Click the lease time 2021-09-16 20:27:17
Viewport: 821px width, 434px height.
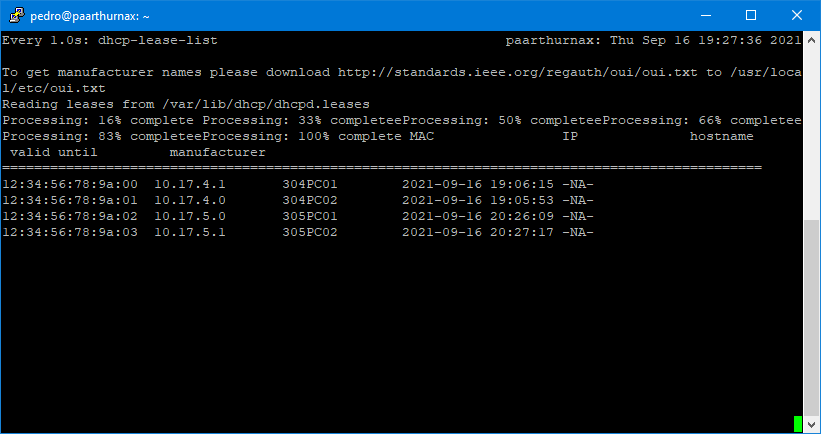click(x=477, y=232)
